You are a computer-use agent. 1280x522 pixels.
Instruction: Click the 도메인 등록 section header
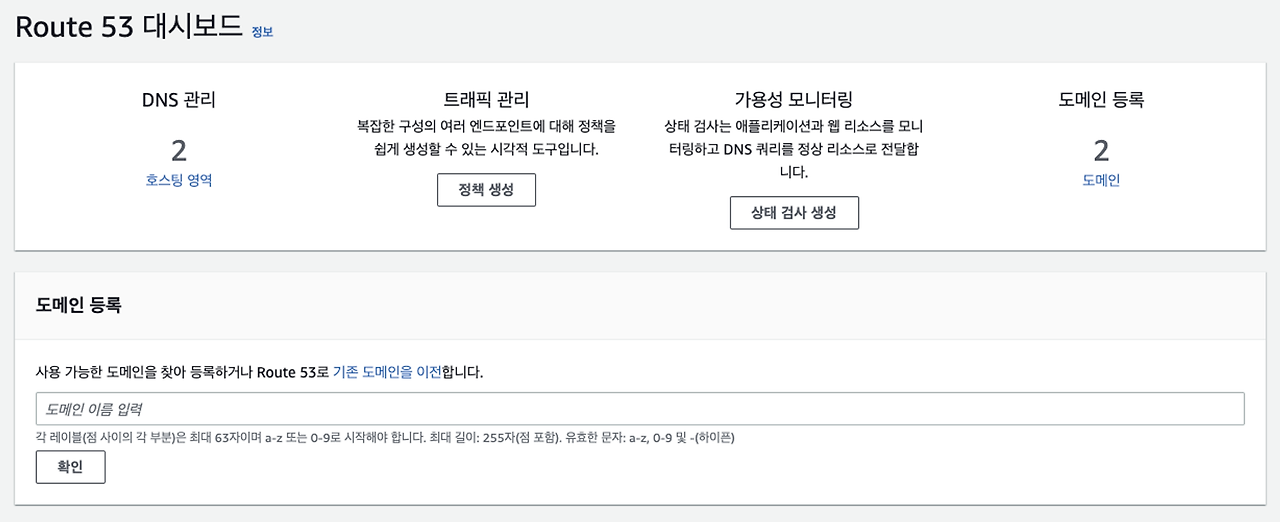click(78, 305)
